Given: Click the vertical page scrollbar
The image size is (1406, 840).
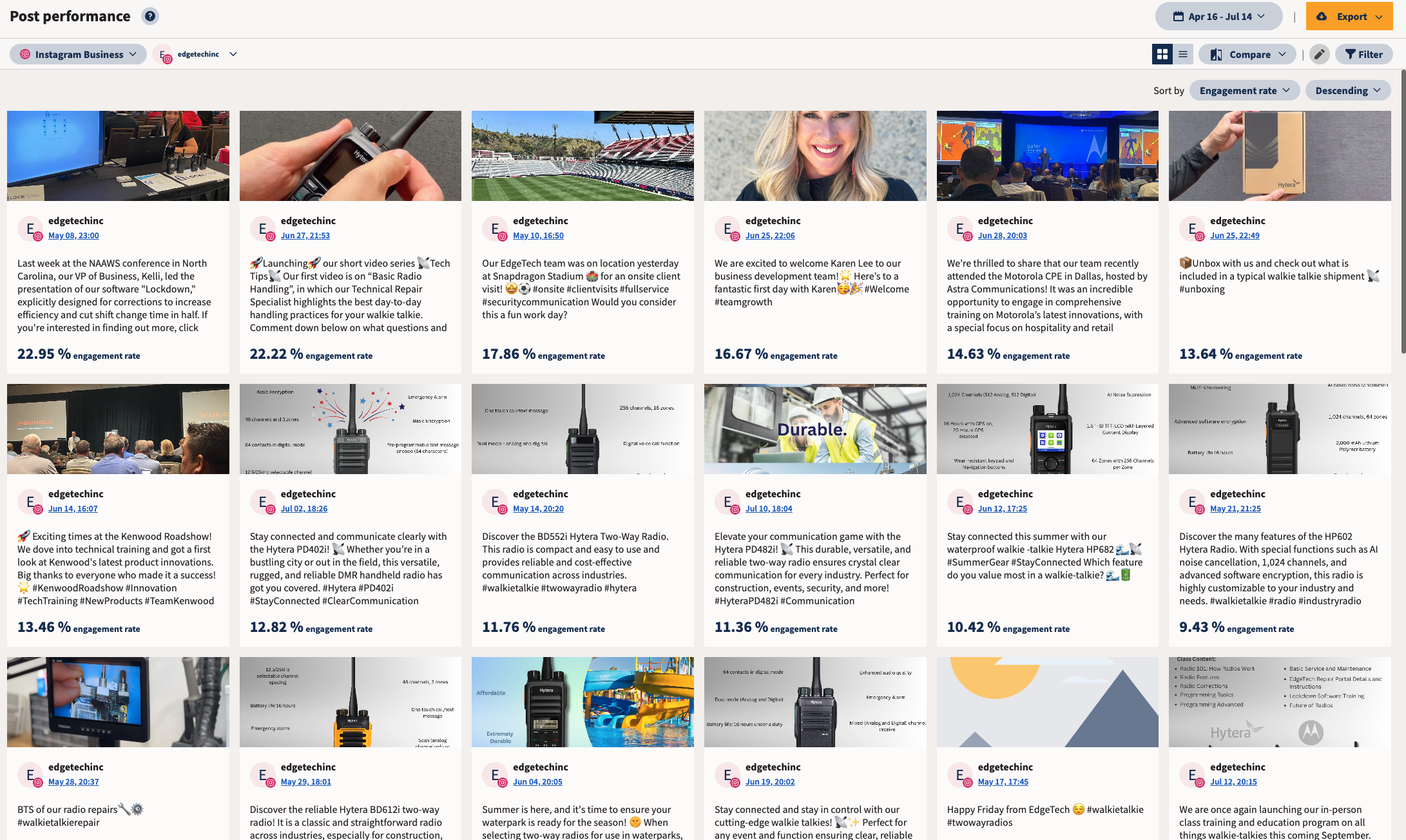Looking at the screenshot, I should click(x=1402, y=213).
